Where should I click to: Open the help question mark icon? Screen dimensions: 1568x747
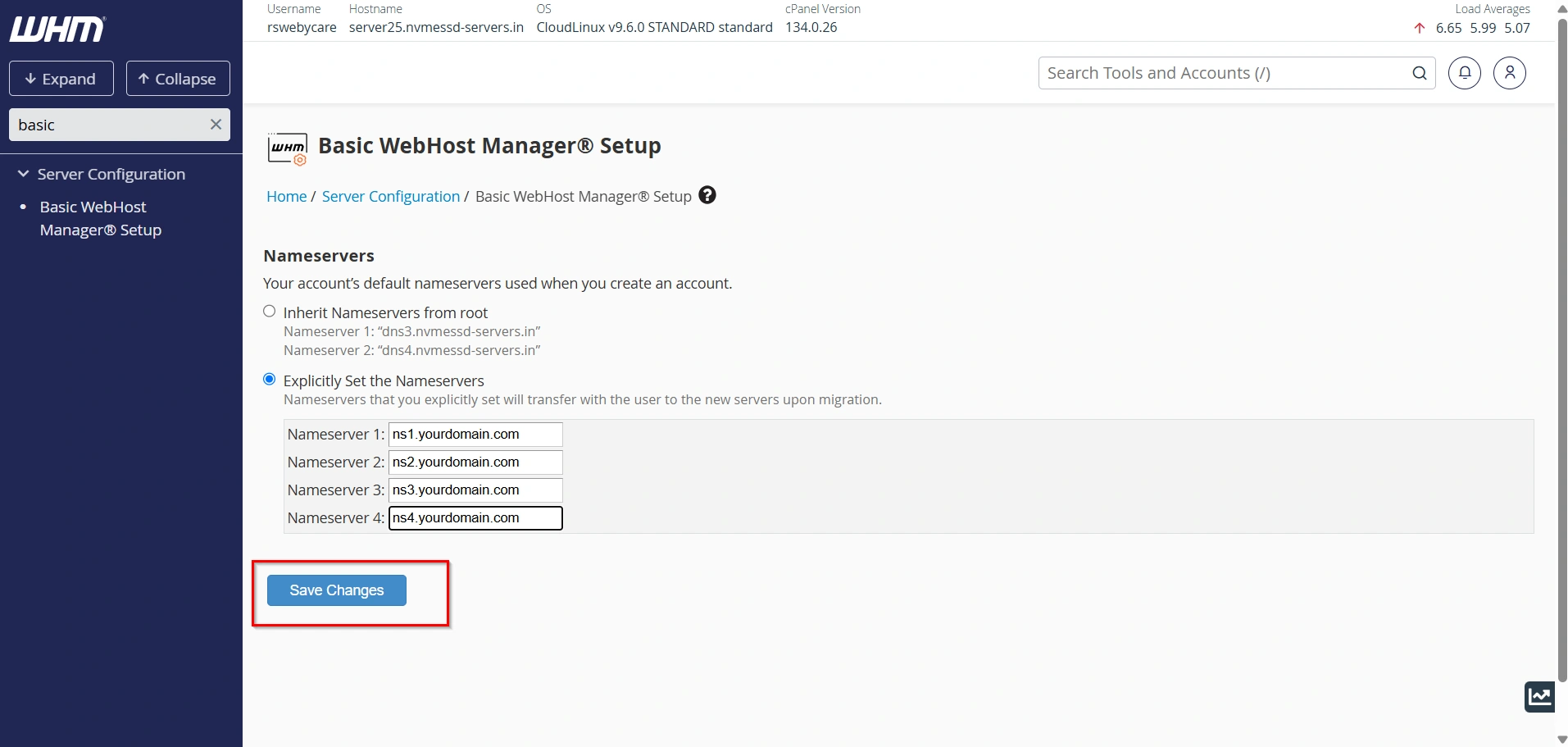tap(707, 195)
